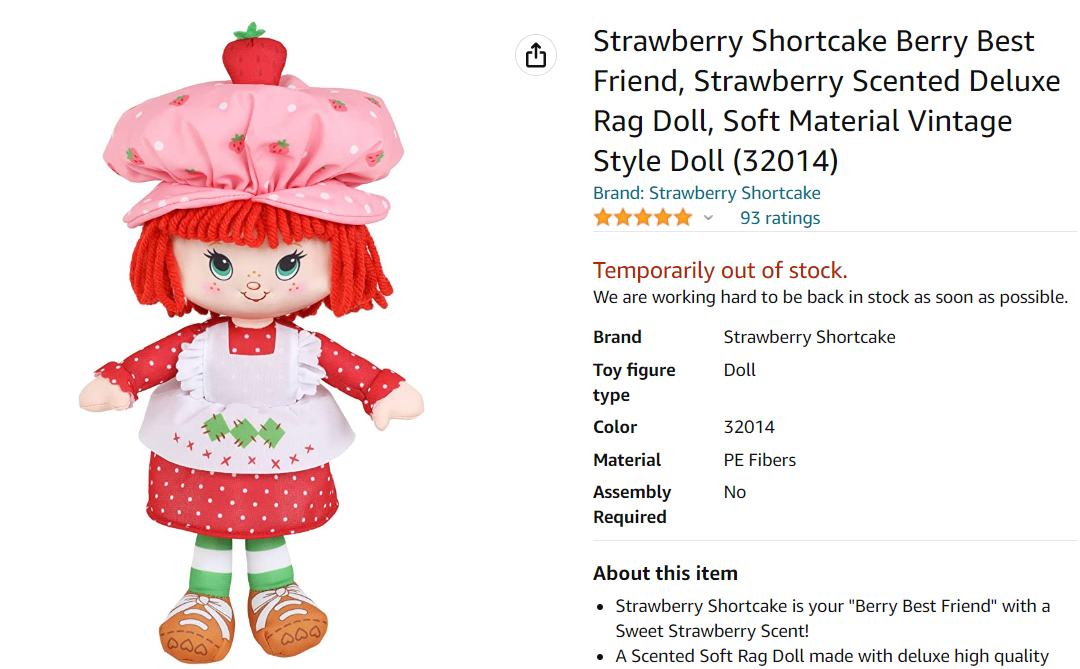Click the 'Toy figure type' label
The height and width of the screenshot is (669, 1080).
tap(634, 382)
